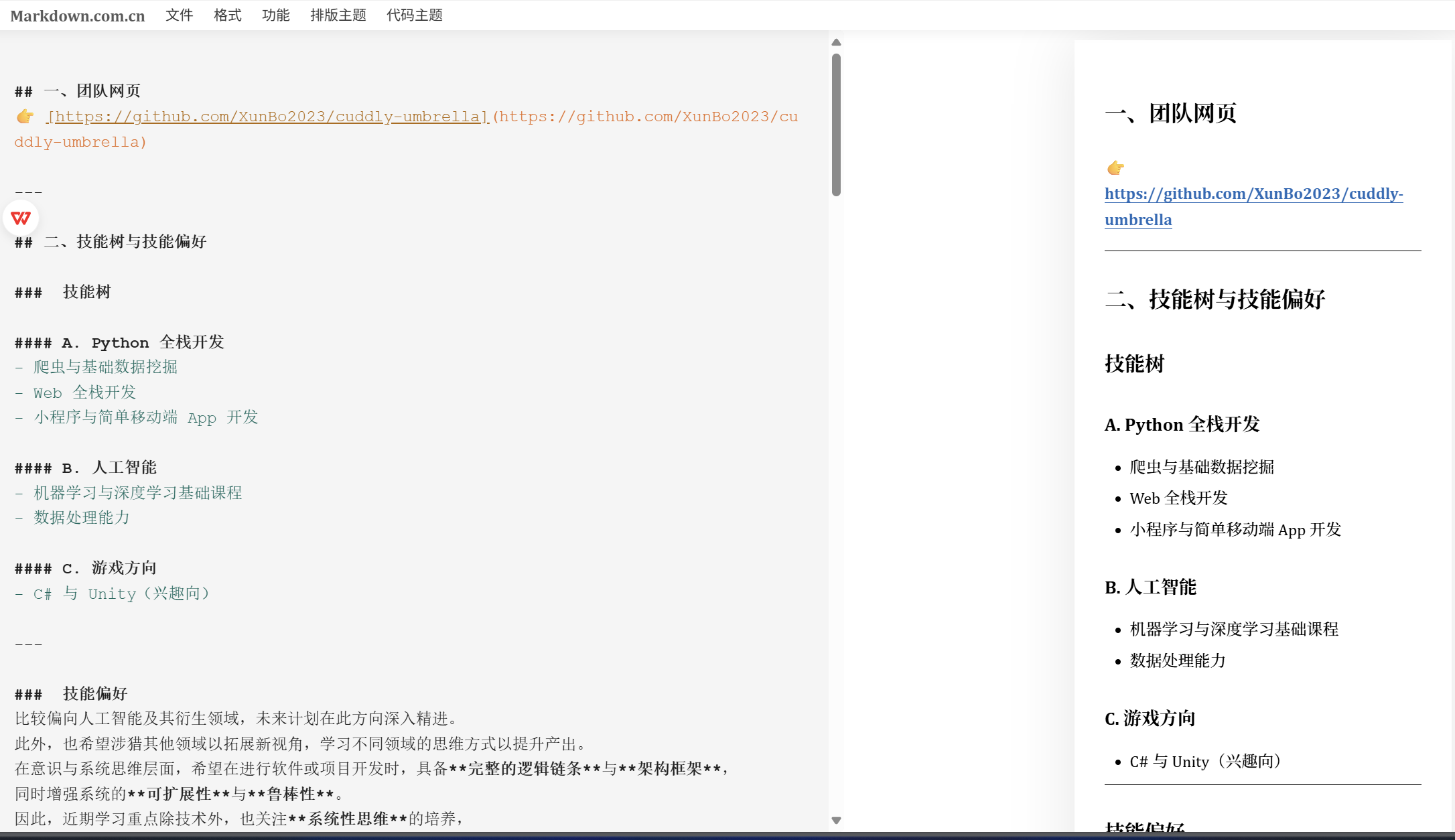Click the '二、技能树与技能偏好' heading in the preview

[x=1215, y=299]
